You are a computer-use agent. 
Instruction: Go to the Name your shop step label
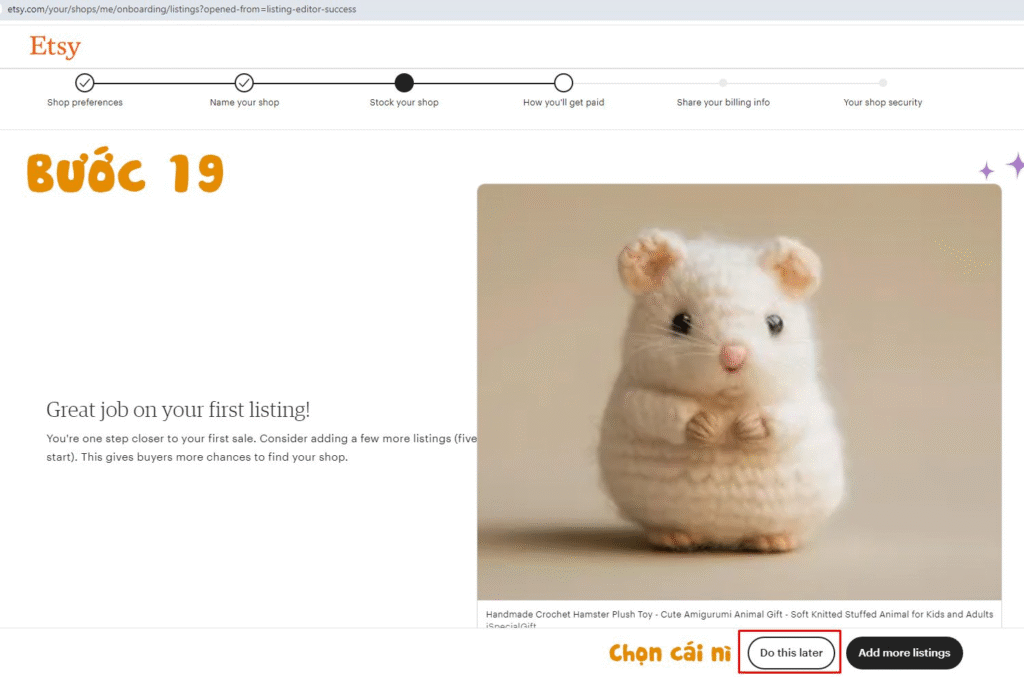pos(244,103)
